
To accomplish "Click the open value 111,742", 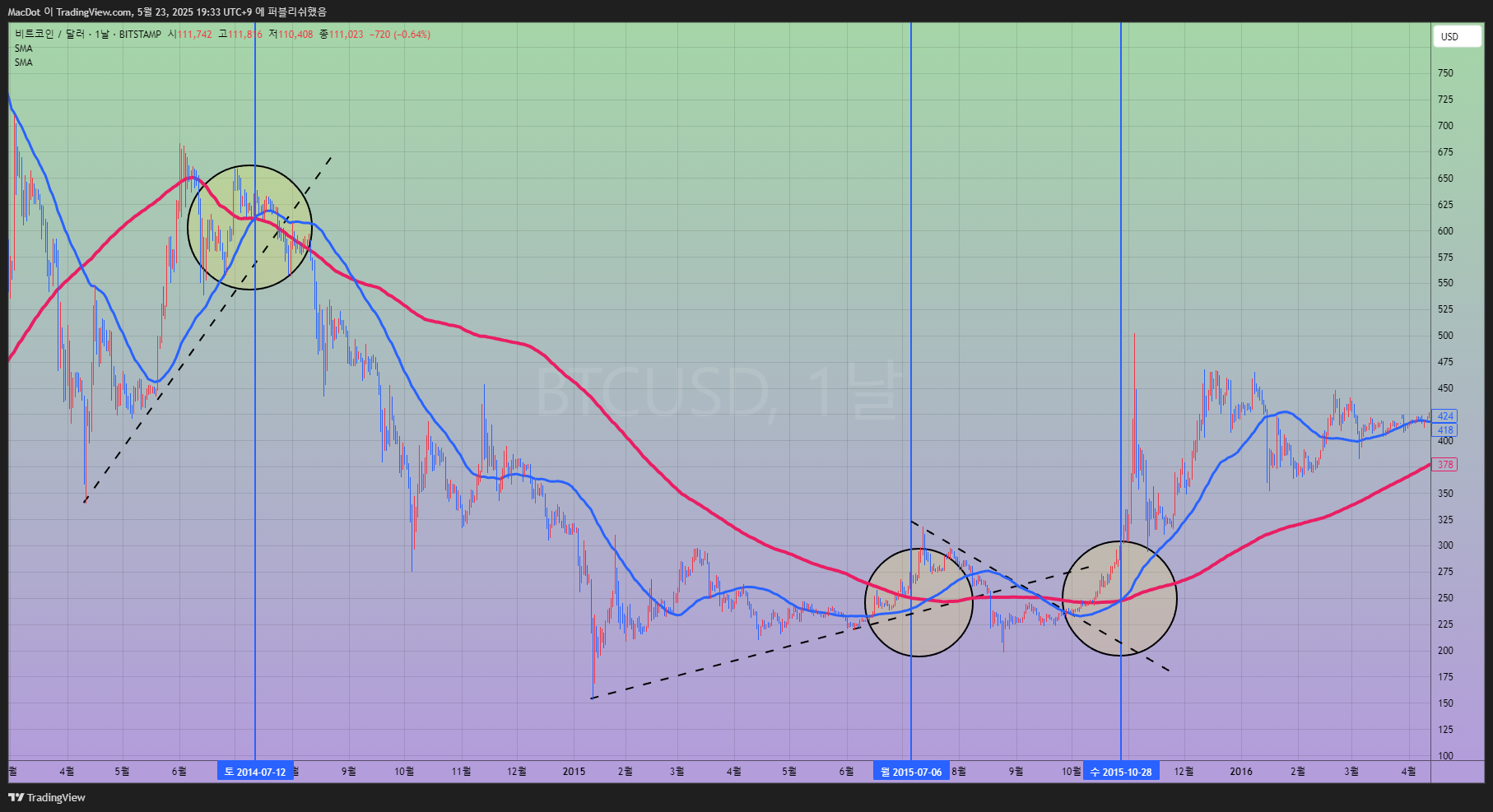I will point(194,35).
